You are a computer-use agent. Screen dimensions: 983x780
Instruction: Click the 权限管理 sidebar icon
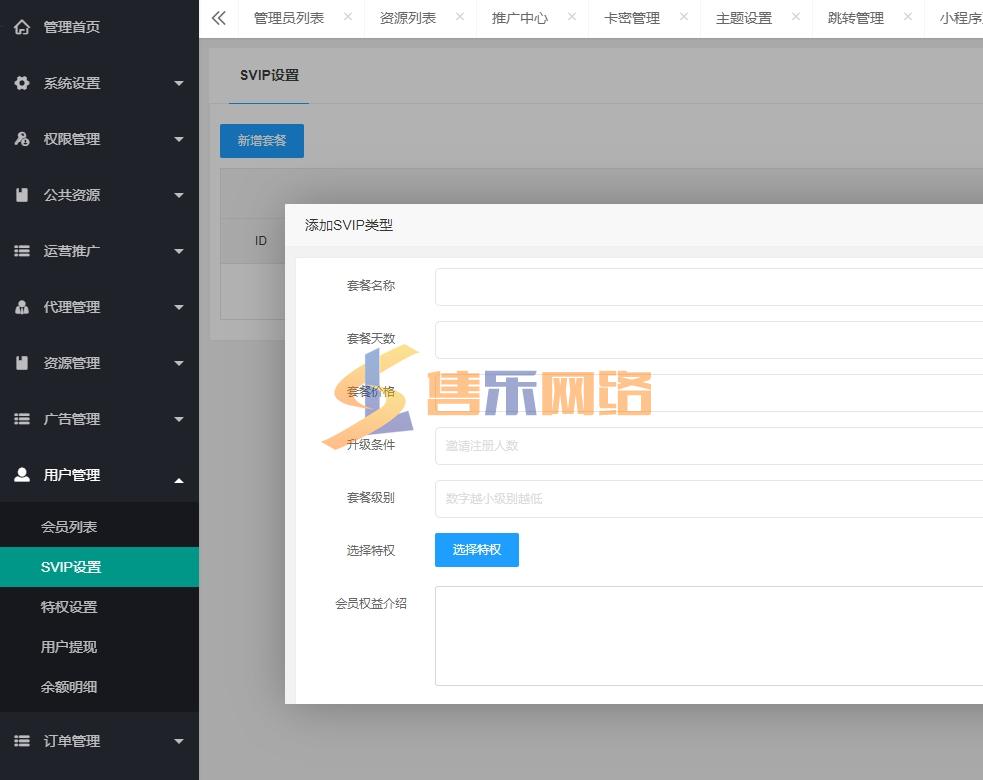[22, 139]
